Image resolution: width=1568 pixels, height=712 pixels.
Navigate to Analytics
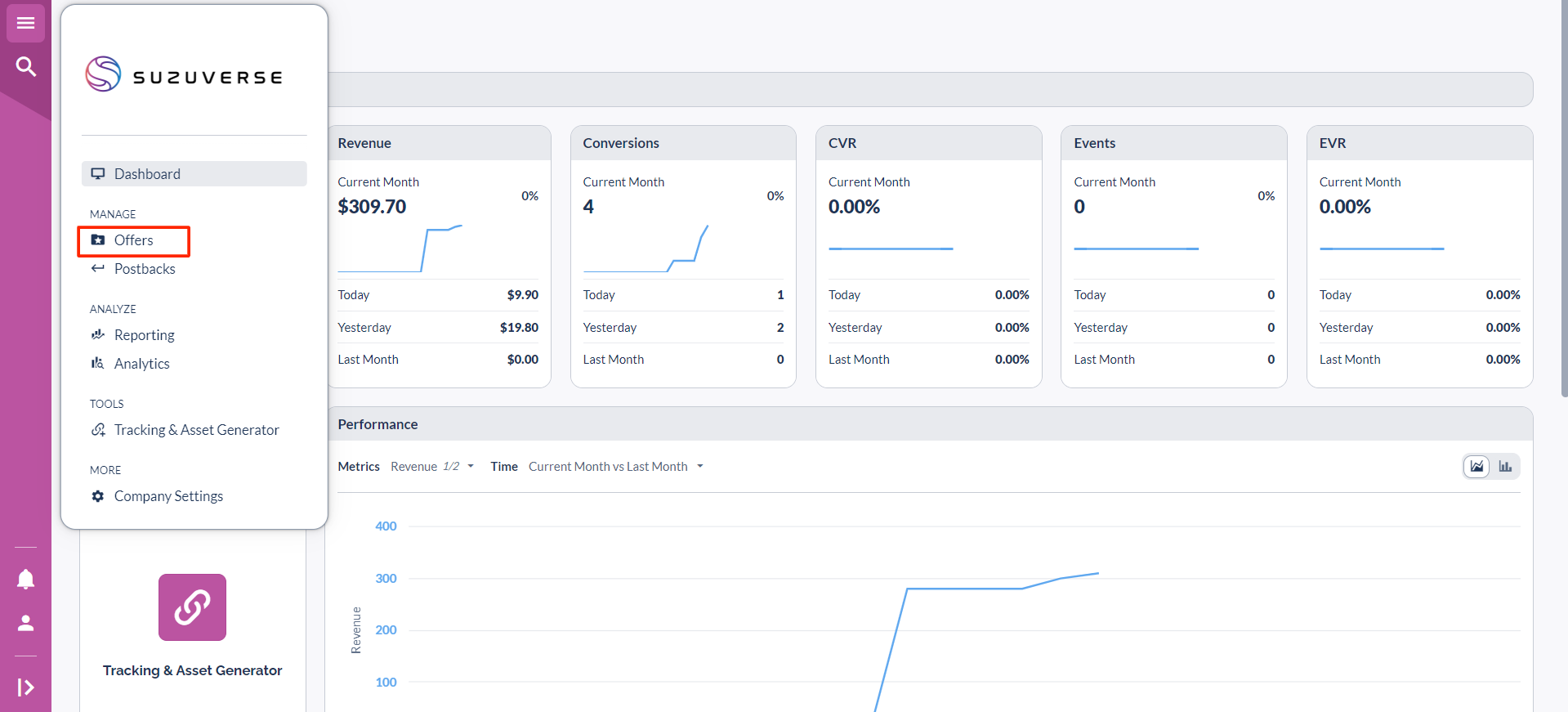[x=141, y=364]
